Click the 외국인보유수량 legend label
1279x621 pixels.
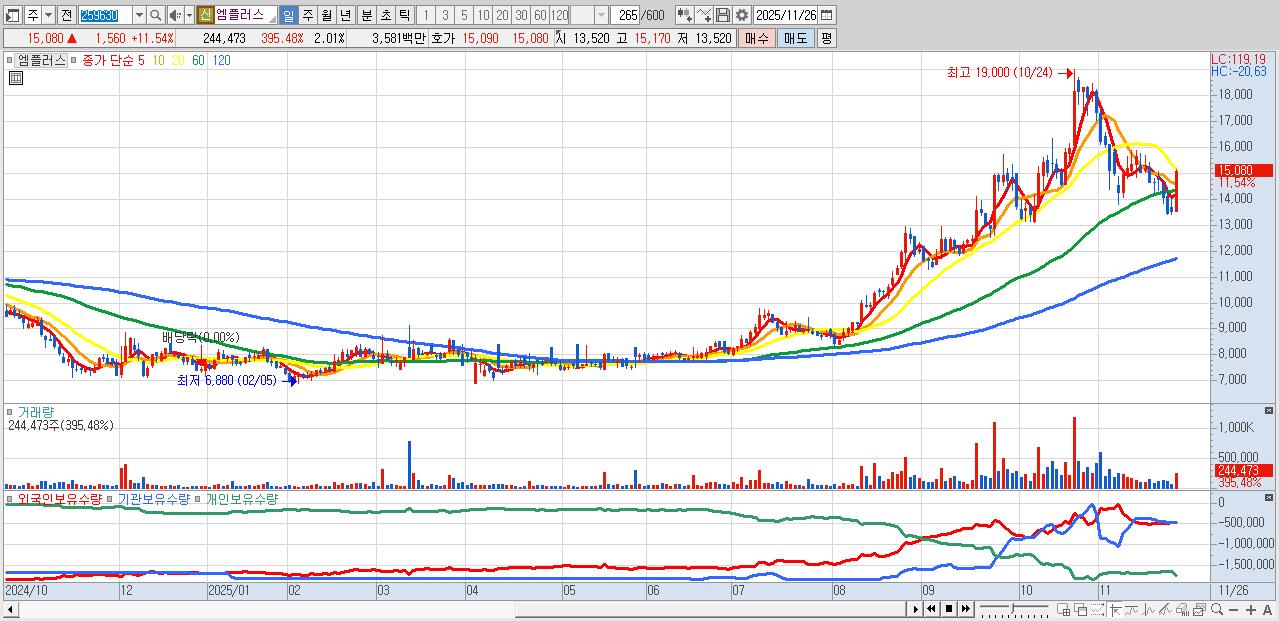click(60, 498)
